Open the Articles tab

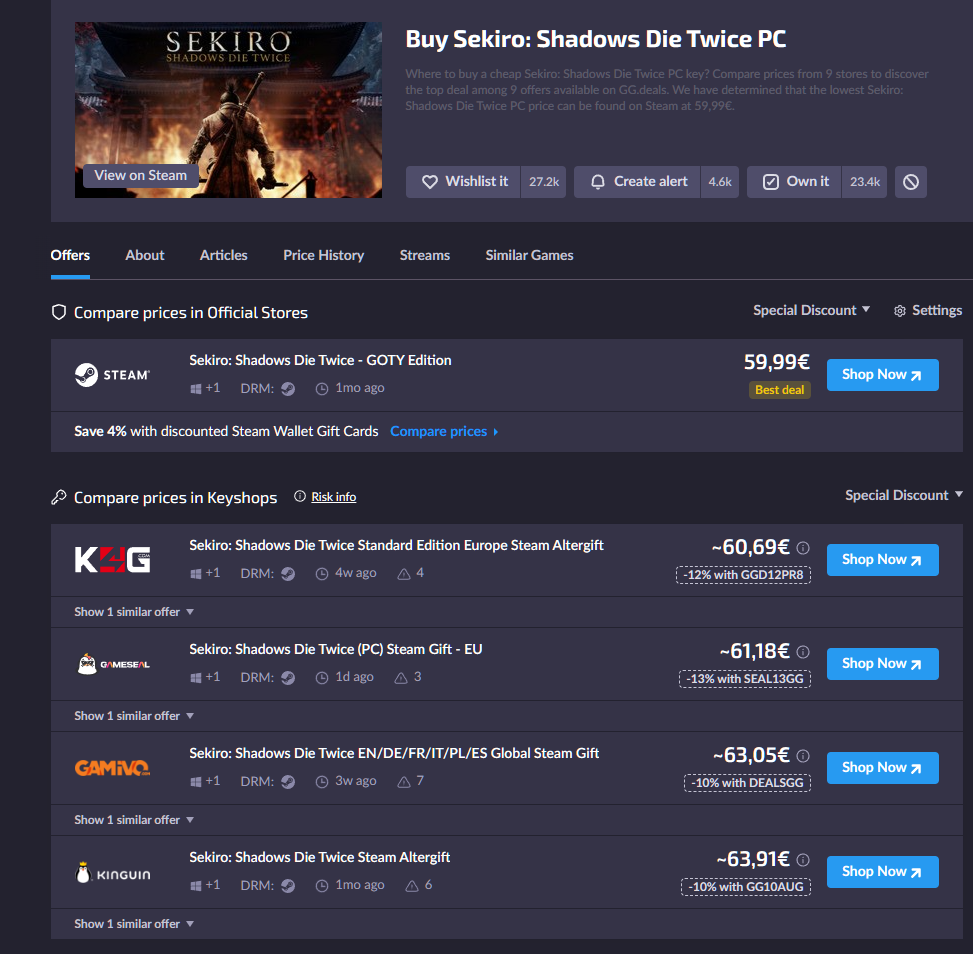click(223, 255)
